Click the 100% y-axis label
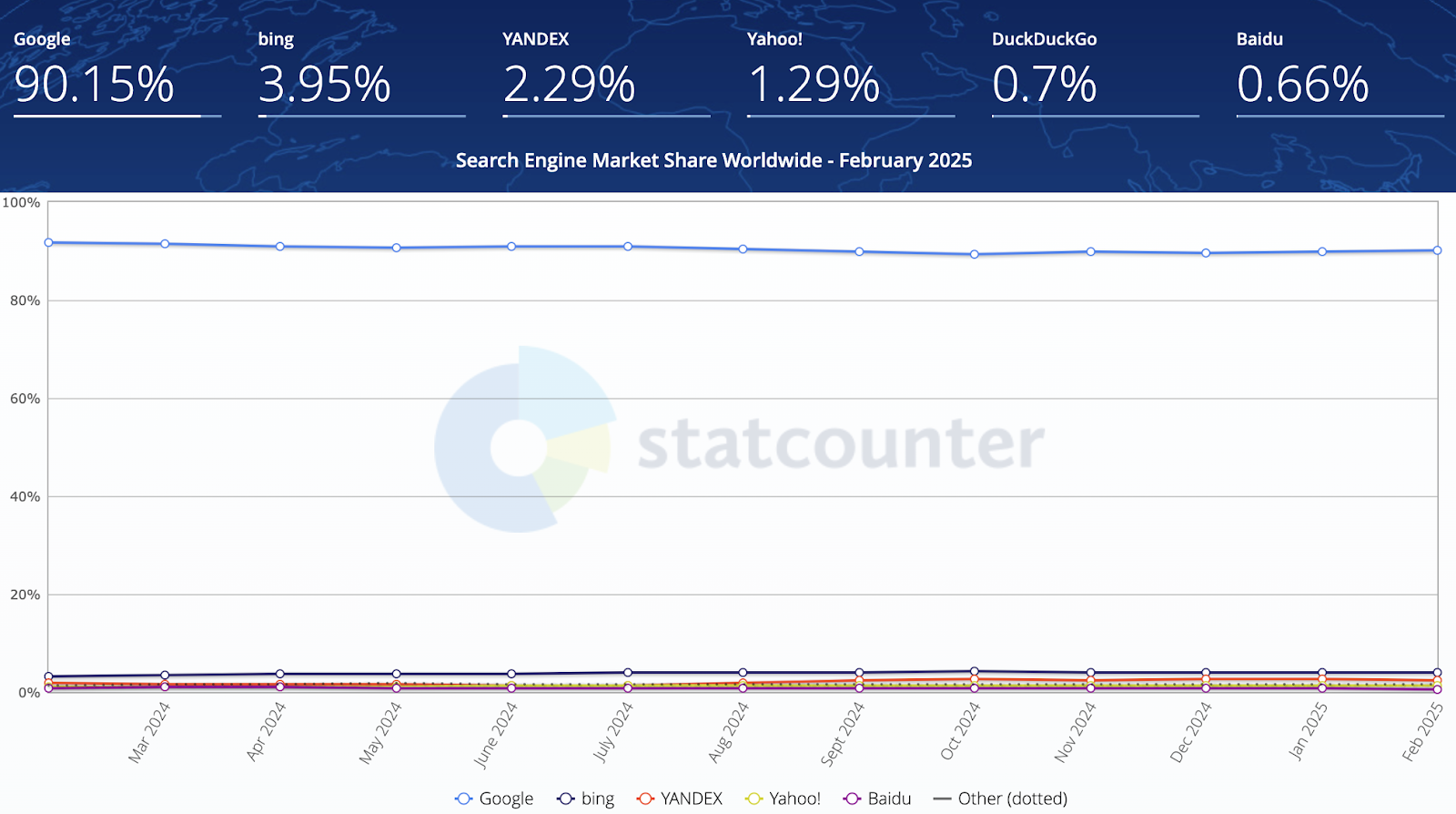Screen dimensions: 1456x814 (x=21, y=202)
